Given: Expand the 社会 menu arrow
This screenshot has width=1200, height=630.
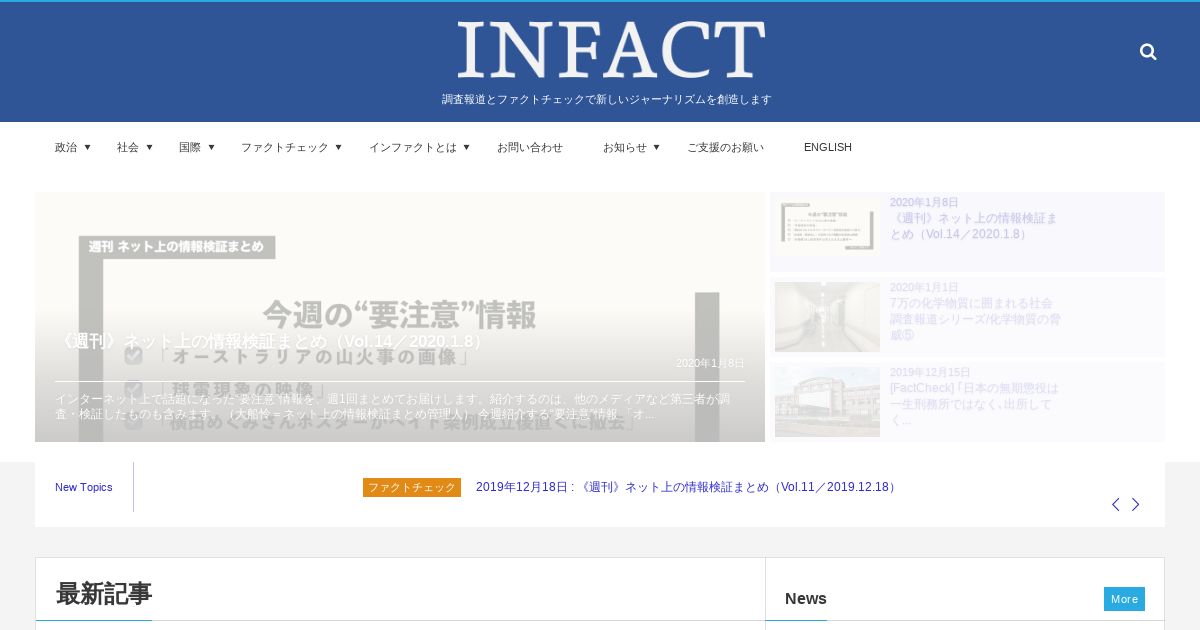Looking at the screenshot, I should tap(149, 147).
